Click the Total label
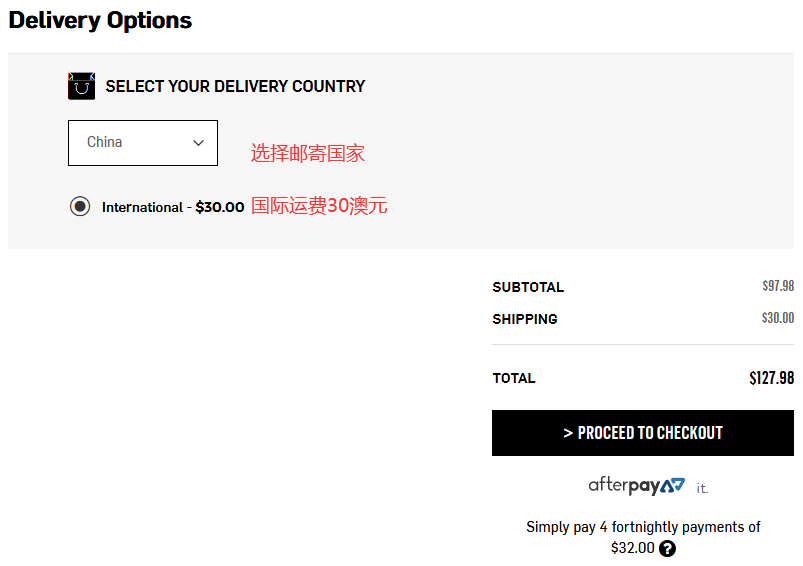 [x=514, y=378]
